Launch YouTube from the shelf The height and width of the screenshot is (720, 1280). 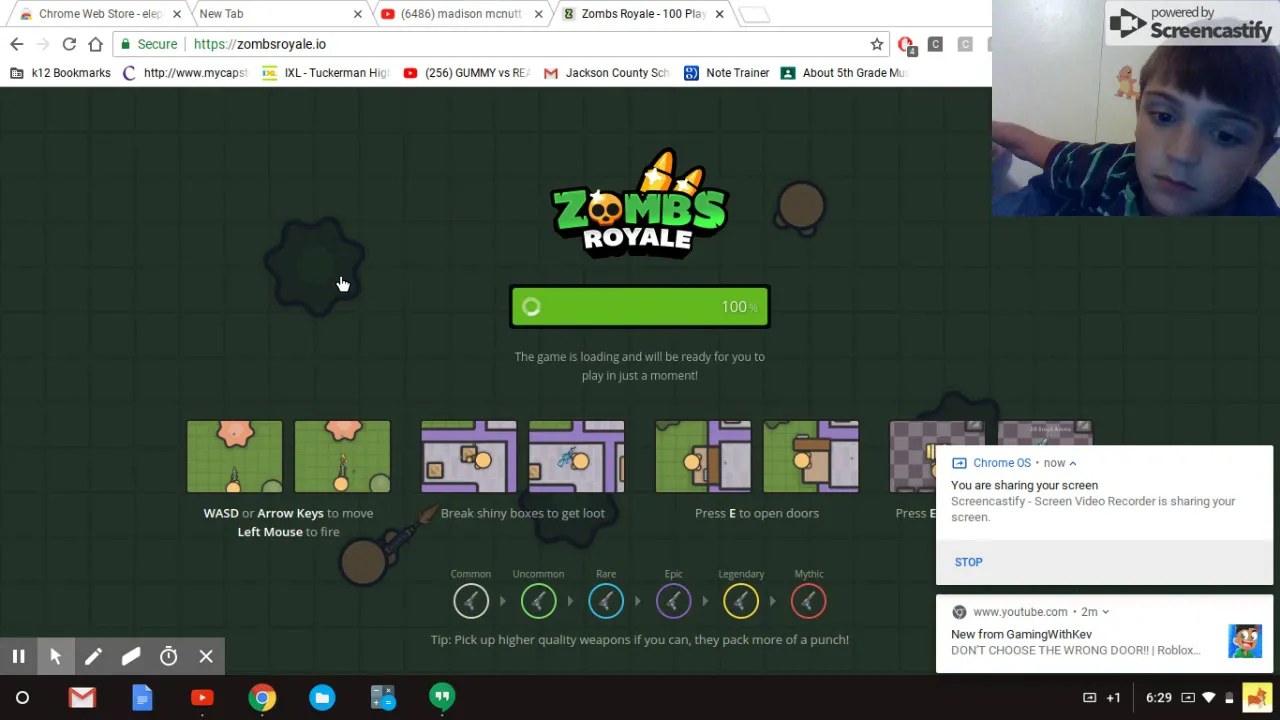(x=202, y=698)
